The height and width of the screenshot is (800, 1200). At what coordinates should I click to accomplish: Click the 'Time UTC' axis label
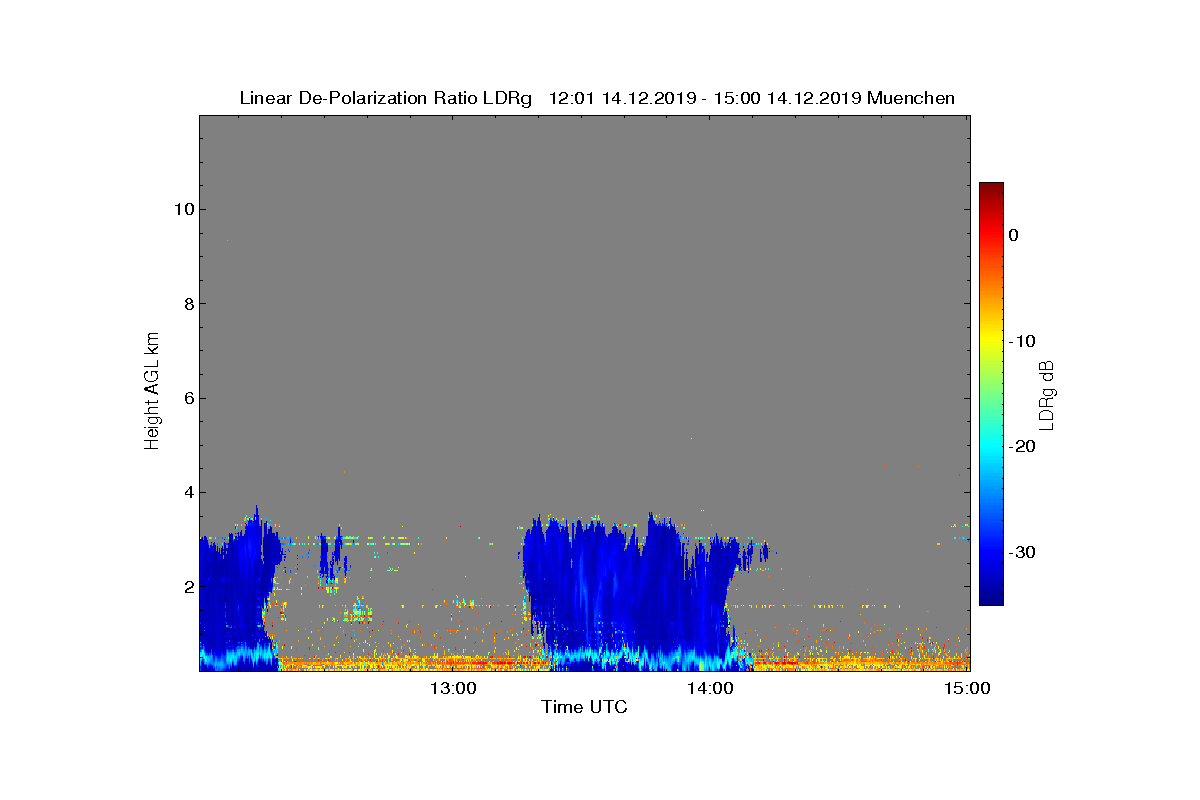584,707
